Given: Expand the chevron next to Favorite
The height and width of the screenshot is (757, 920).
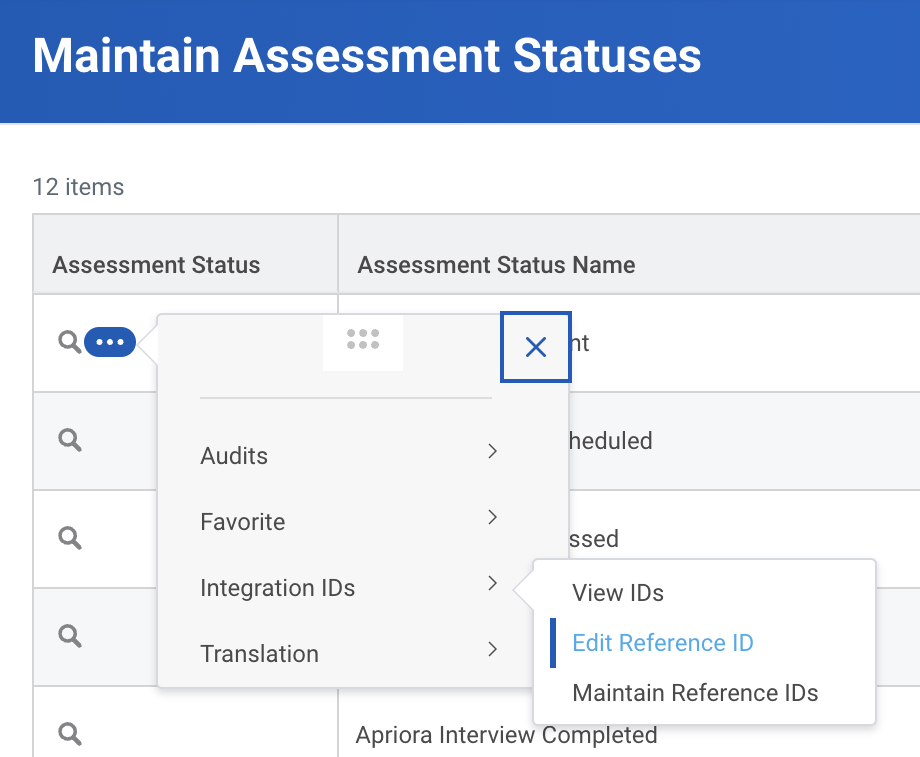Looking at the screenshot, I should (492, 517).
